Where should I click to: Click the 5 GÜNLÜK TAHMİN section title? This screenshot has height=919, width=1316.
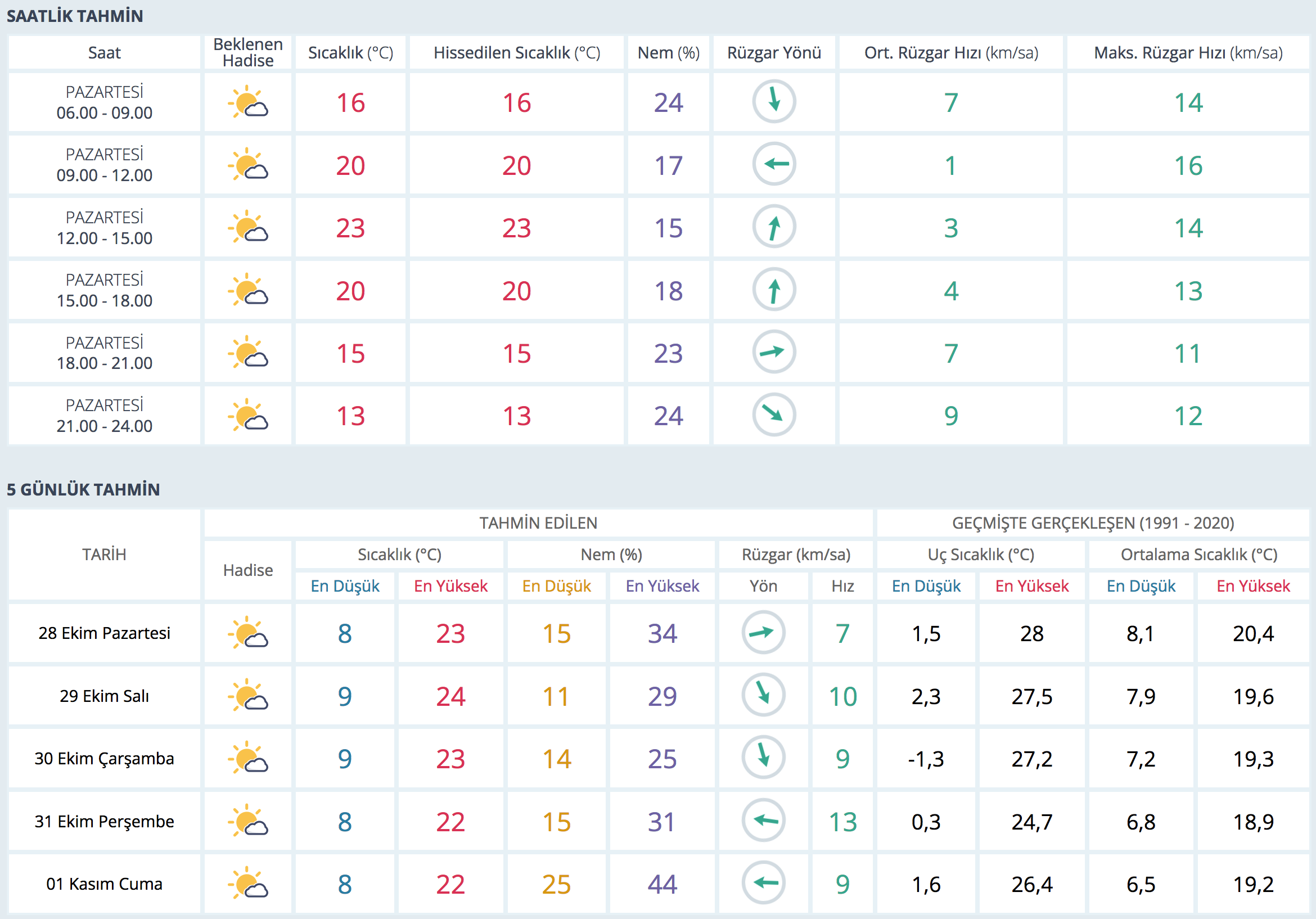click(84, 489)
